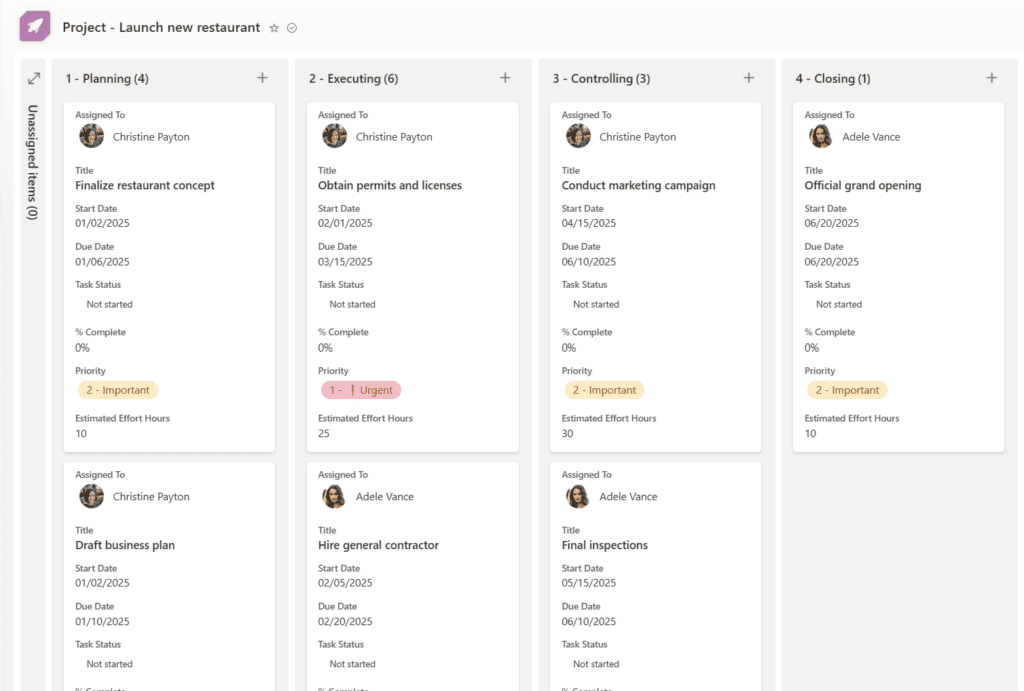This screenshot has width=1024, height=691.
Task: Click 2 - Important priority pill on Official grand opening
Action: (847, 390)
